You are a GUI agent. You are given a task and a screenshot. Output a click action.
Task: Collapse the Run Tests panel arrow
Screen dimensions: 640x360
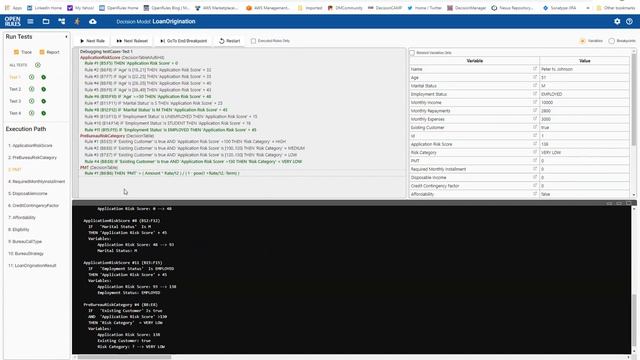pos(67,37)
